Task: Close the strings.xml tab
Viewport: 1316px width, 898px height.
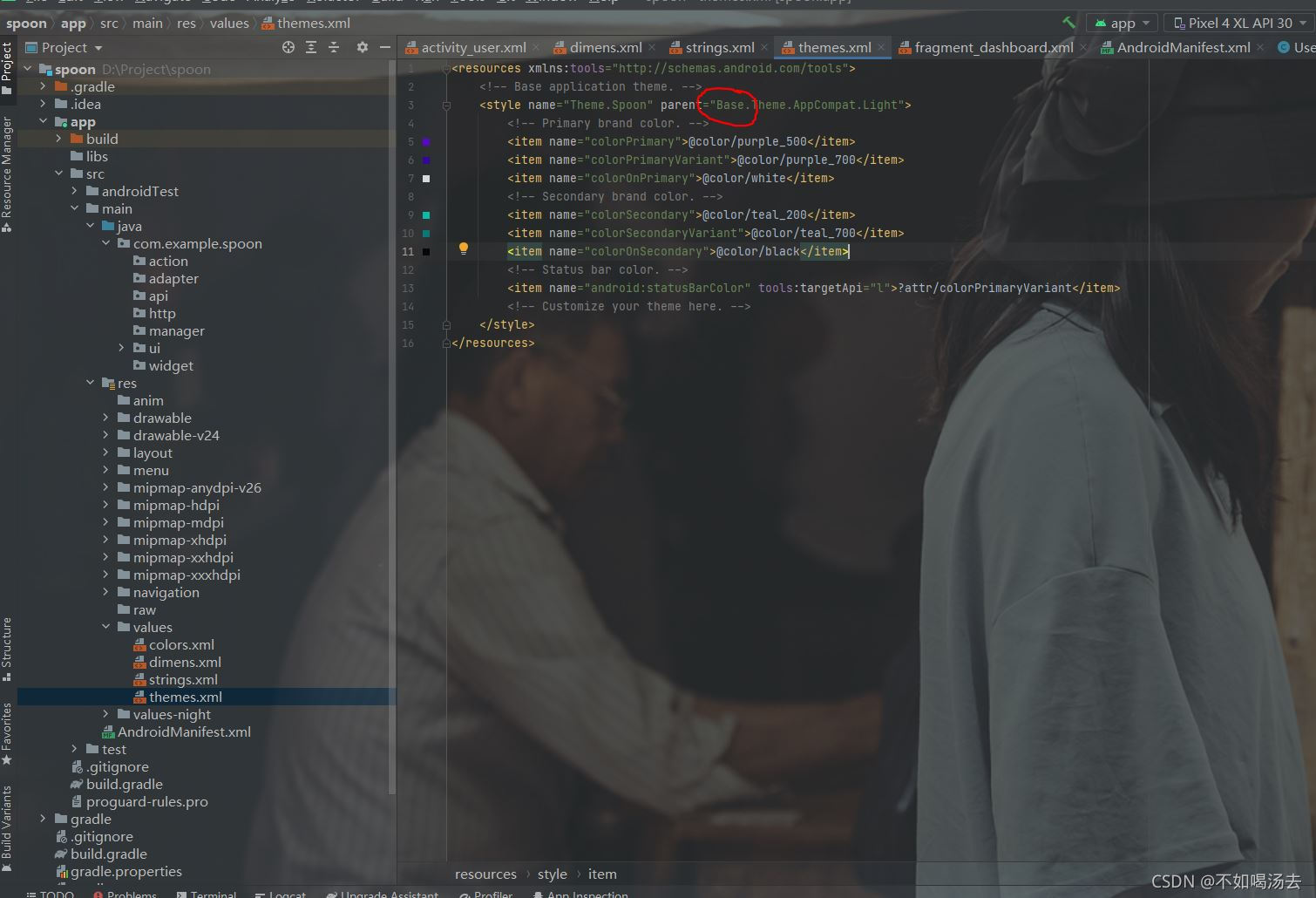Action: (764, 48)
